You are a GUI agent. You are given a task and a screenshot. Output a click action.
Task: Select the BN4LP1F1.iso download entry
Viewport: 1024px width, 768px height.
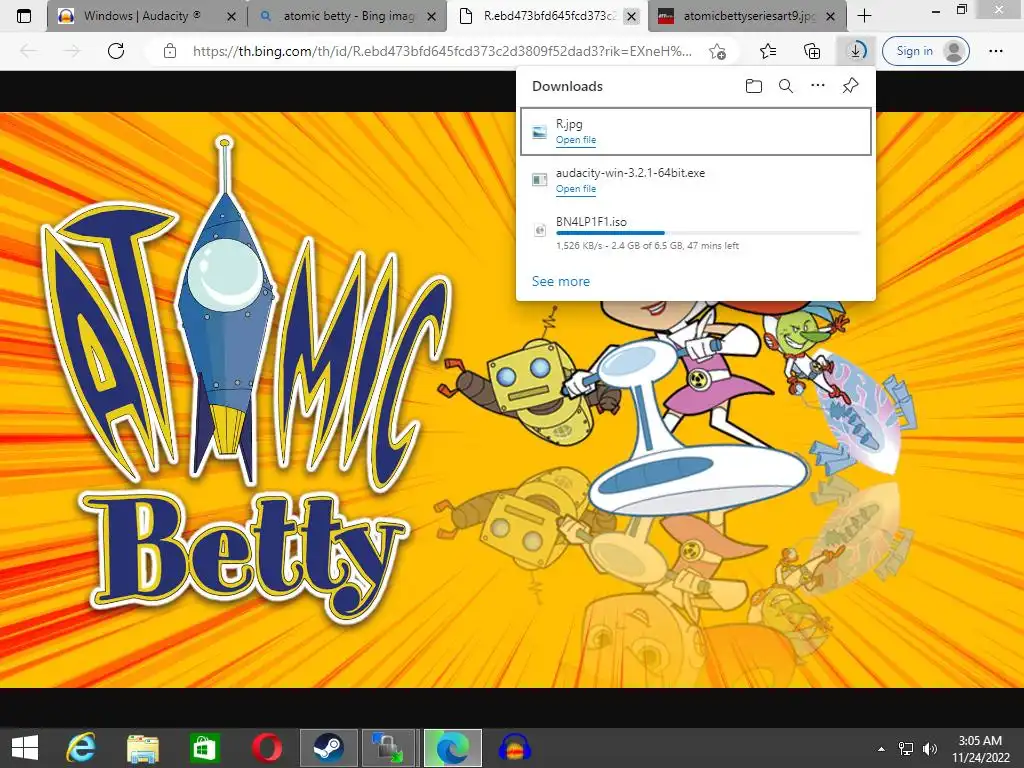tap(696, 234)
